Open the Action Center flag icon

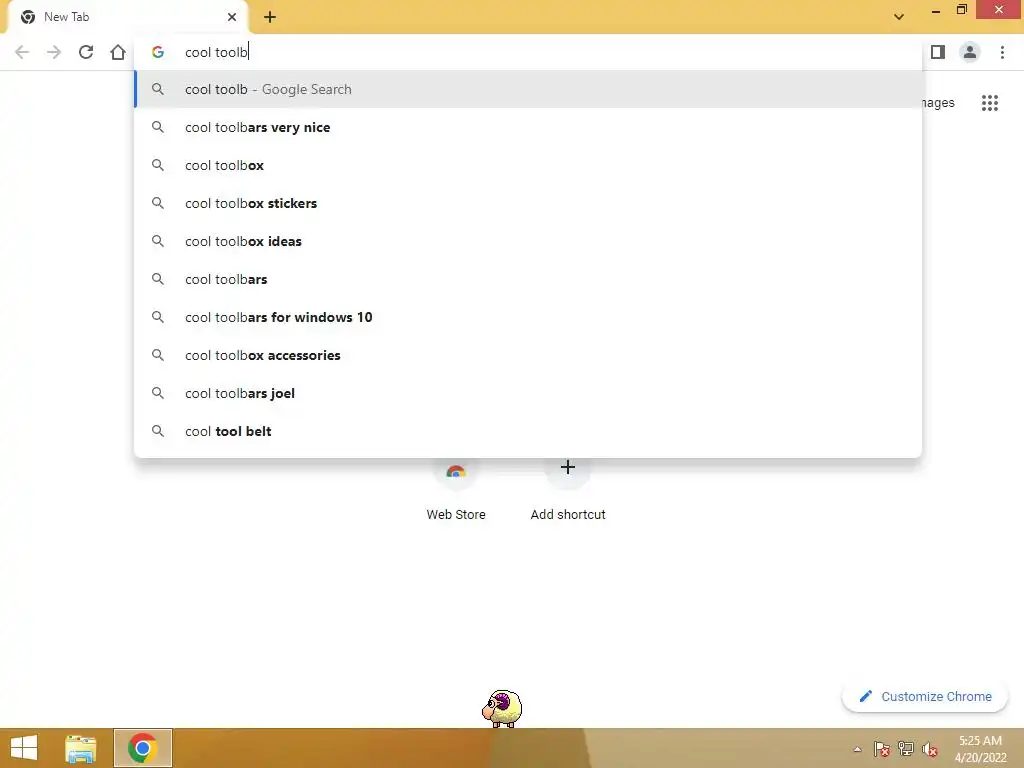click(882, 749)
